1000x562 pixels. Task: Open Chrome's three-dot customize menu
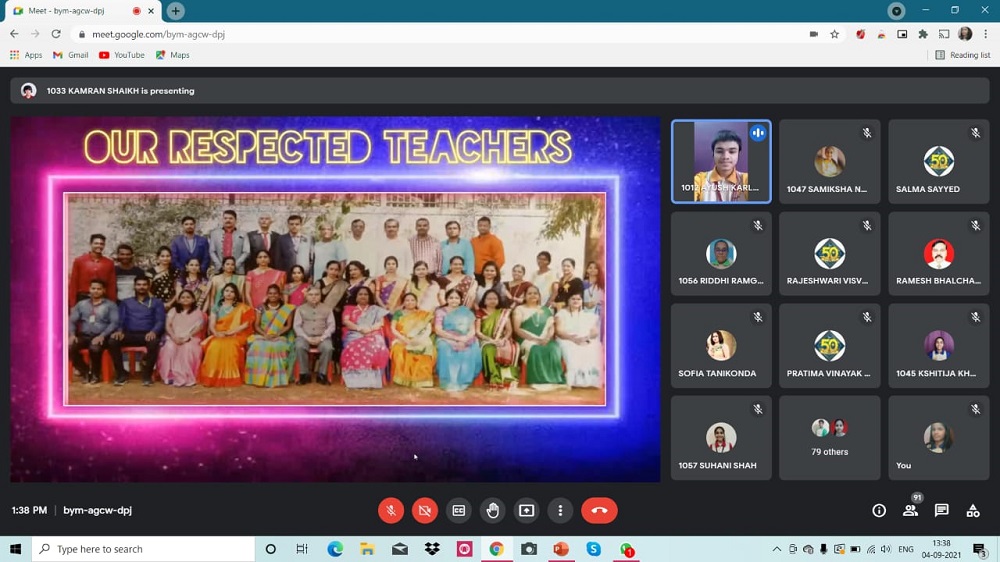click(x=986, y=34)
